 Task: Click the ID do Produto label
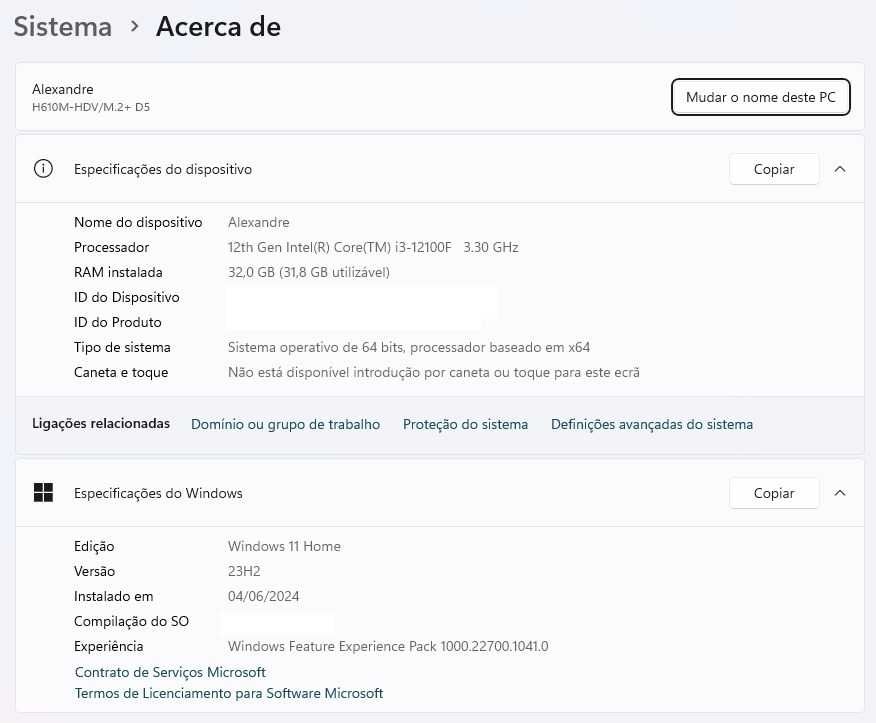point(118,322)
